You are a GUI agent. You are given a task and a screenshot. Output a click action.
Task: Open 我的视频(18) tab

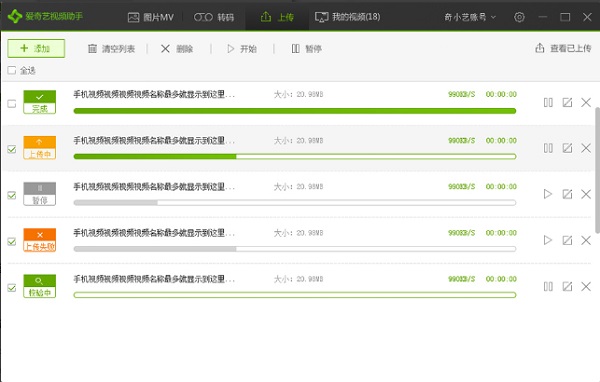(x=347, y=17)
